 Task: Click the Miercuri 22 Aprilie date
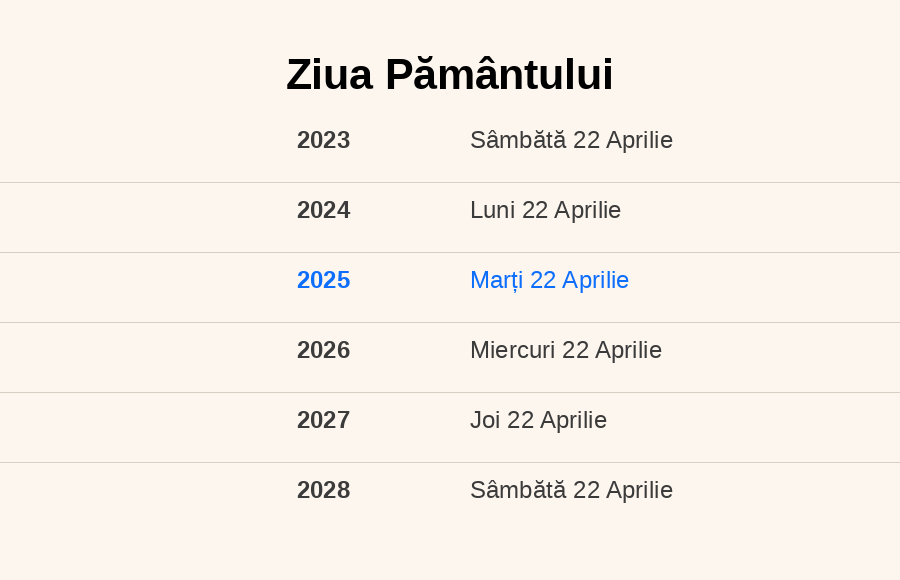566,350
